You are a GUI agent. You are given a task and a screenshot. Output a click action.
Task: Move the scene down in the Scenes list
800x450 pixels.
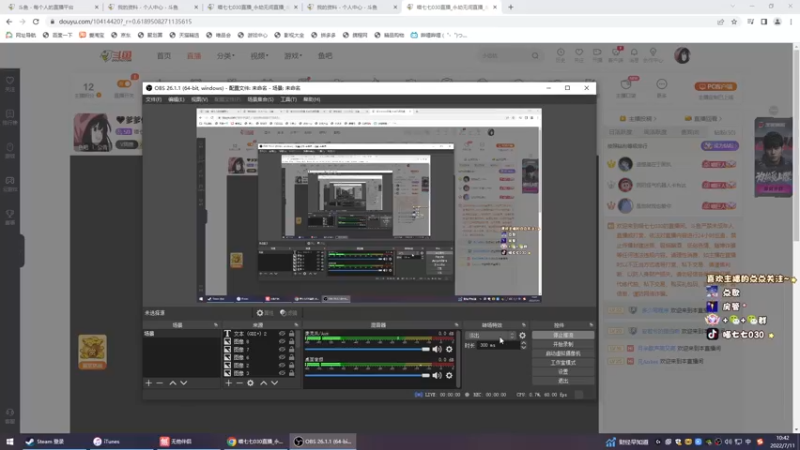184,383
